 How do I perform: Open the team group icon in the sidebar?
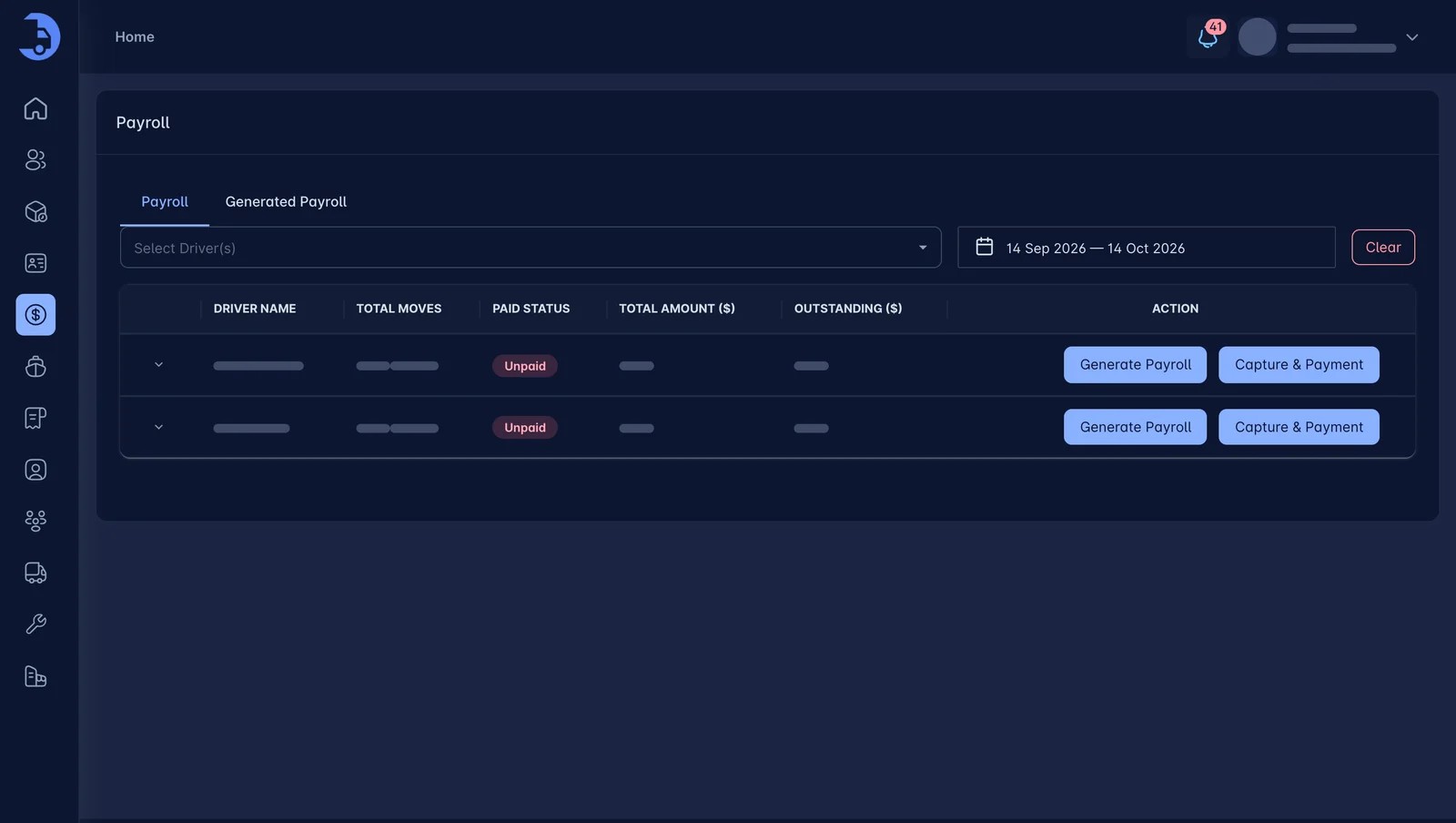(x=35, y=521)
